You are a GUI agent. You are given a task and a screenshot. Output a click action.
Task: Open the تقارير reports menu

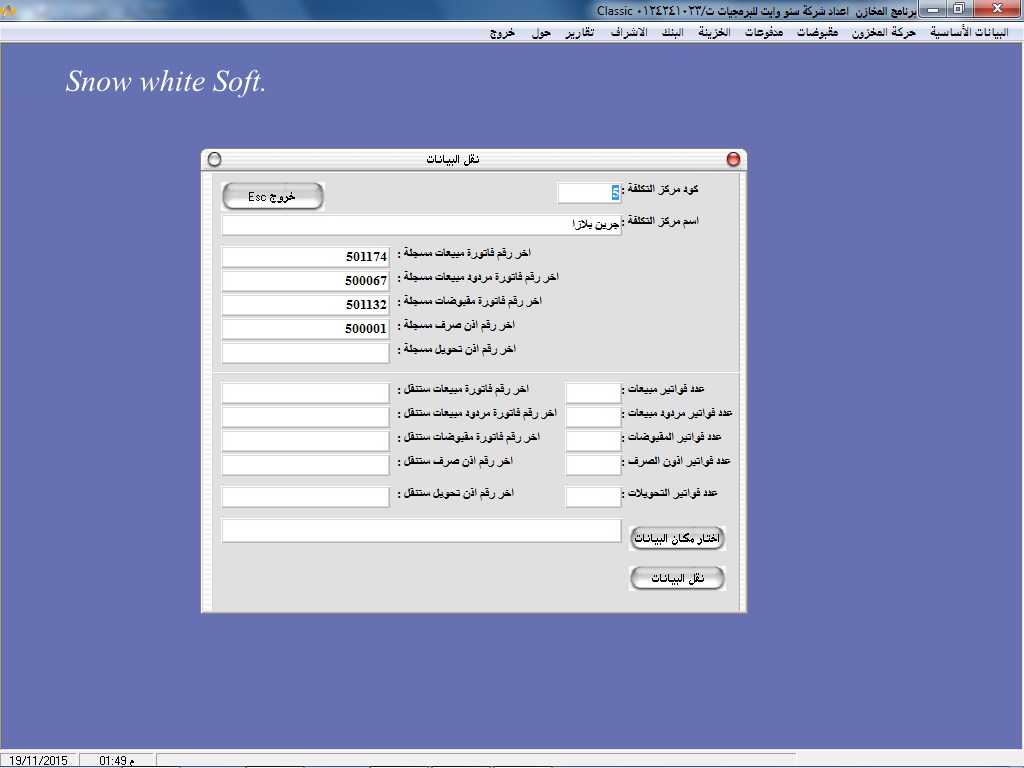click(577, 32)
